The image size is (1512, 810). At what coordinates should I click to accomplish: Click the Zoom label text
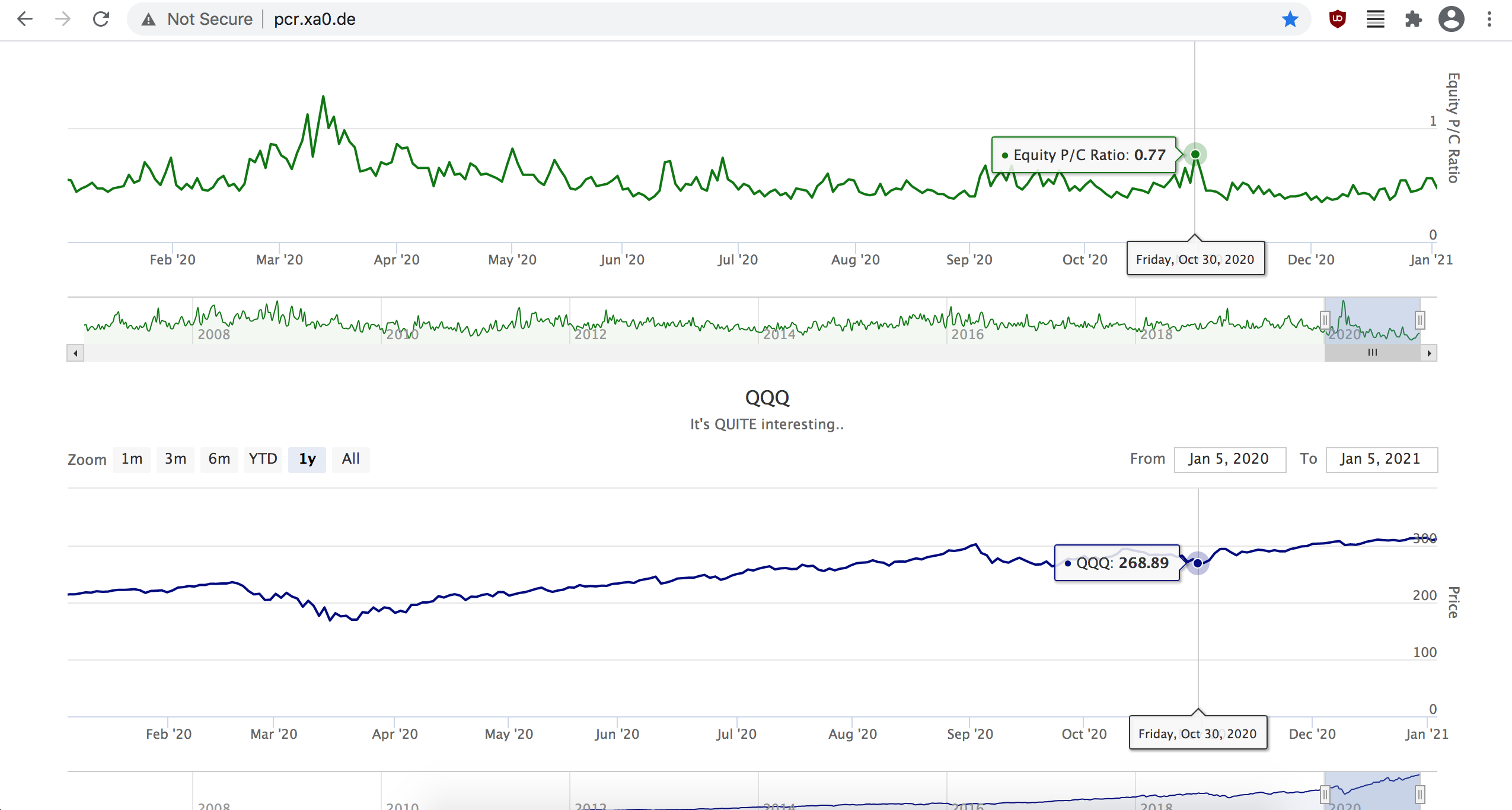tap(87, 460)
